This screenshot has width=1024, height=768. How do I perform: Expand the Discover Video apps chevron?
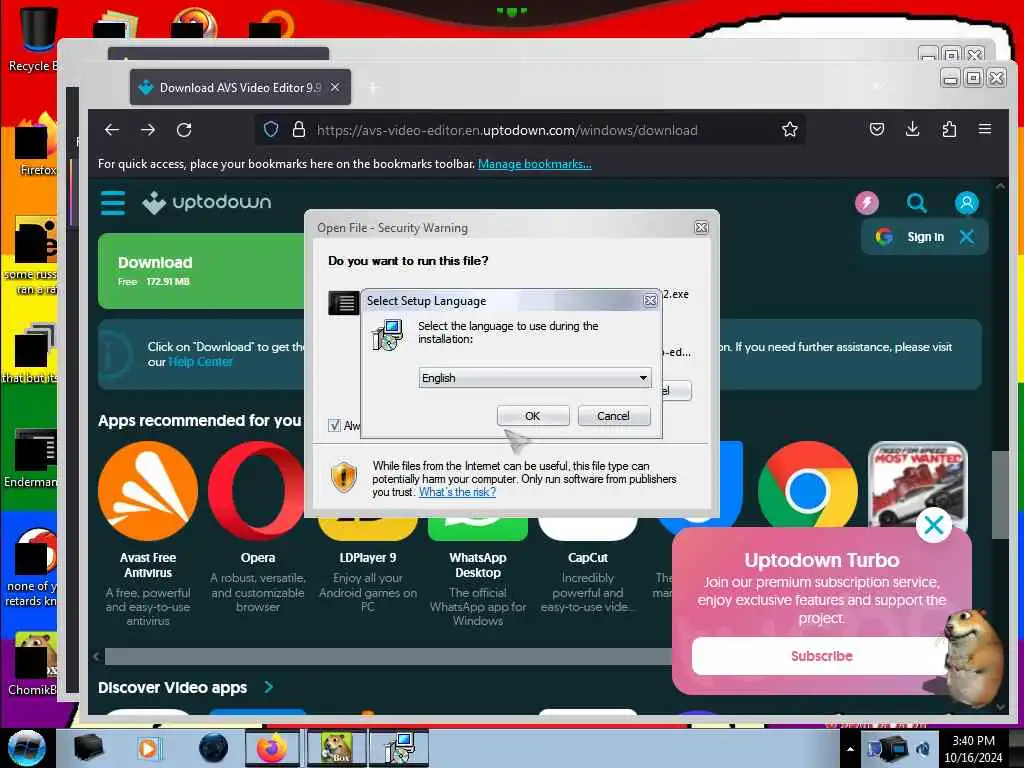[268, 687]
